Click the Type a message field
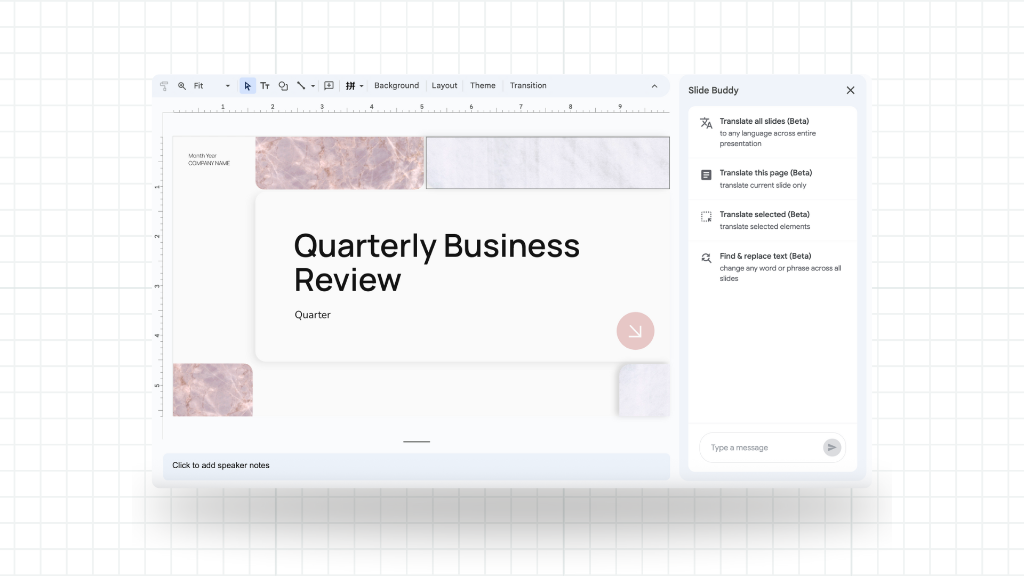Image resolution: width=1024 pixels, height=576 pixels. coord(760,448)
